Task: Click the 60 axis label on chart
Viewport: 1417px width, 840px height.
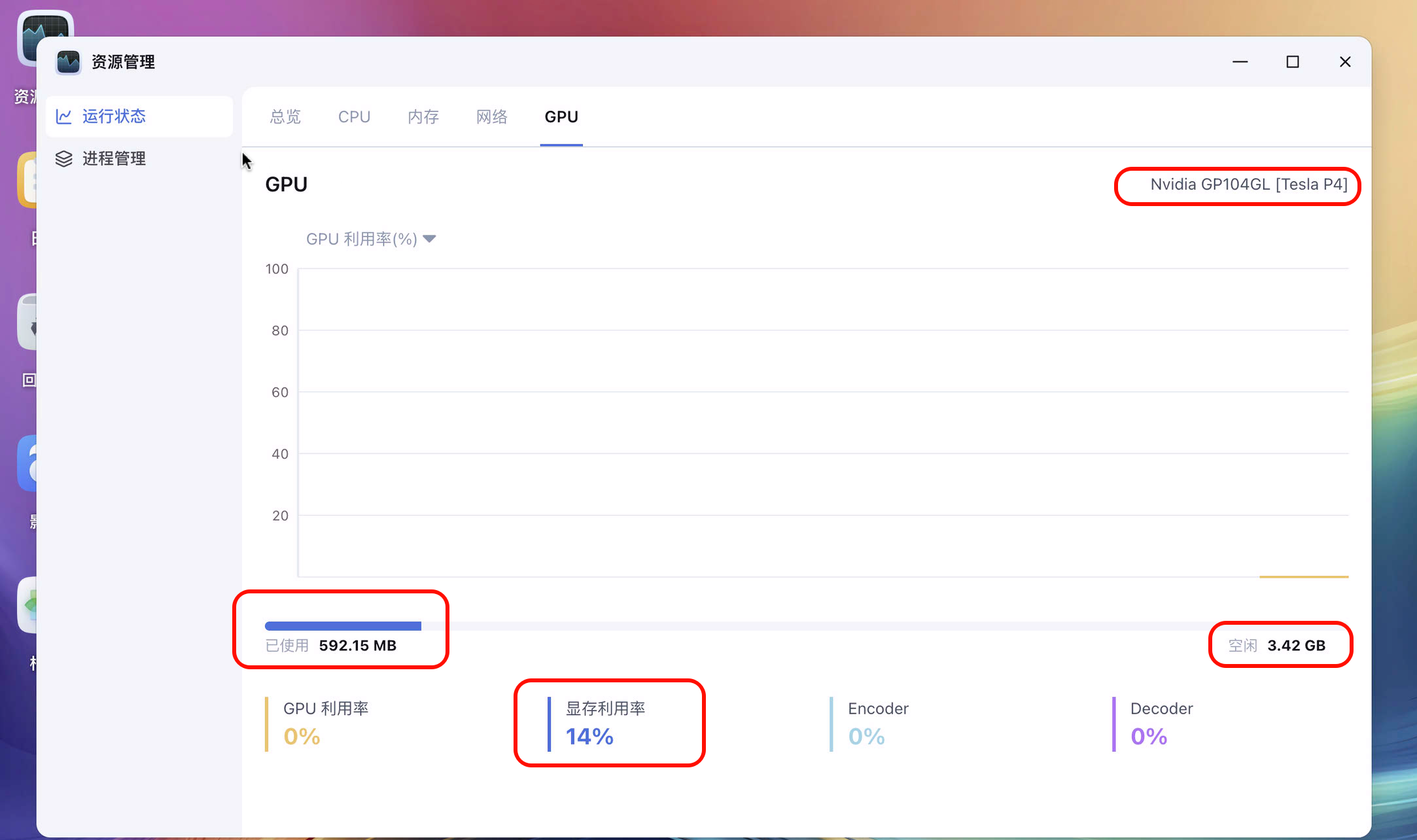Action: click(x=280, y=392)
